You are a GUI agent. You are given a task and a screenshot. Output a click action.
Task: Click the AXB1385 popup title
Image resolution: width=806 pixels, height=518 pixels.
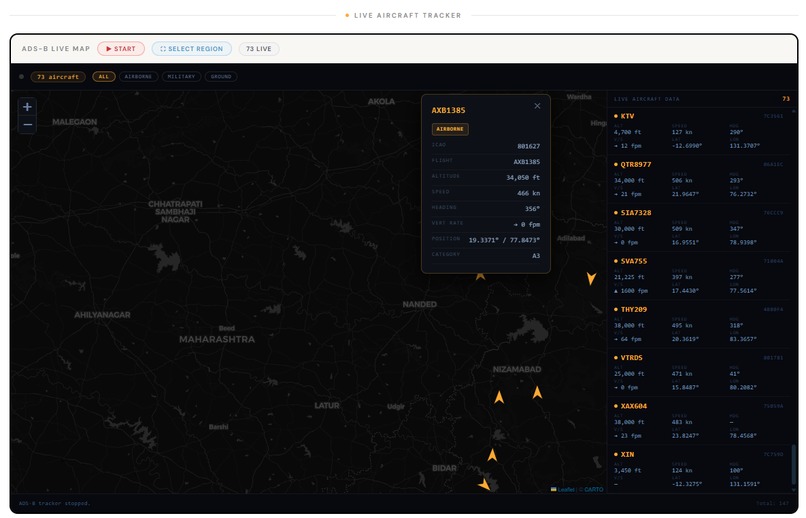[x=448, y=110]
